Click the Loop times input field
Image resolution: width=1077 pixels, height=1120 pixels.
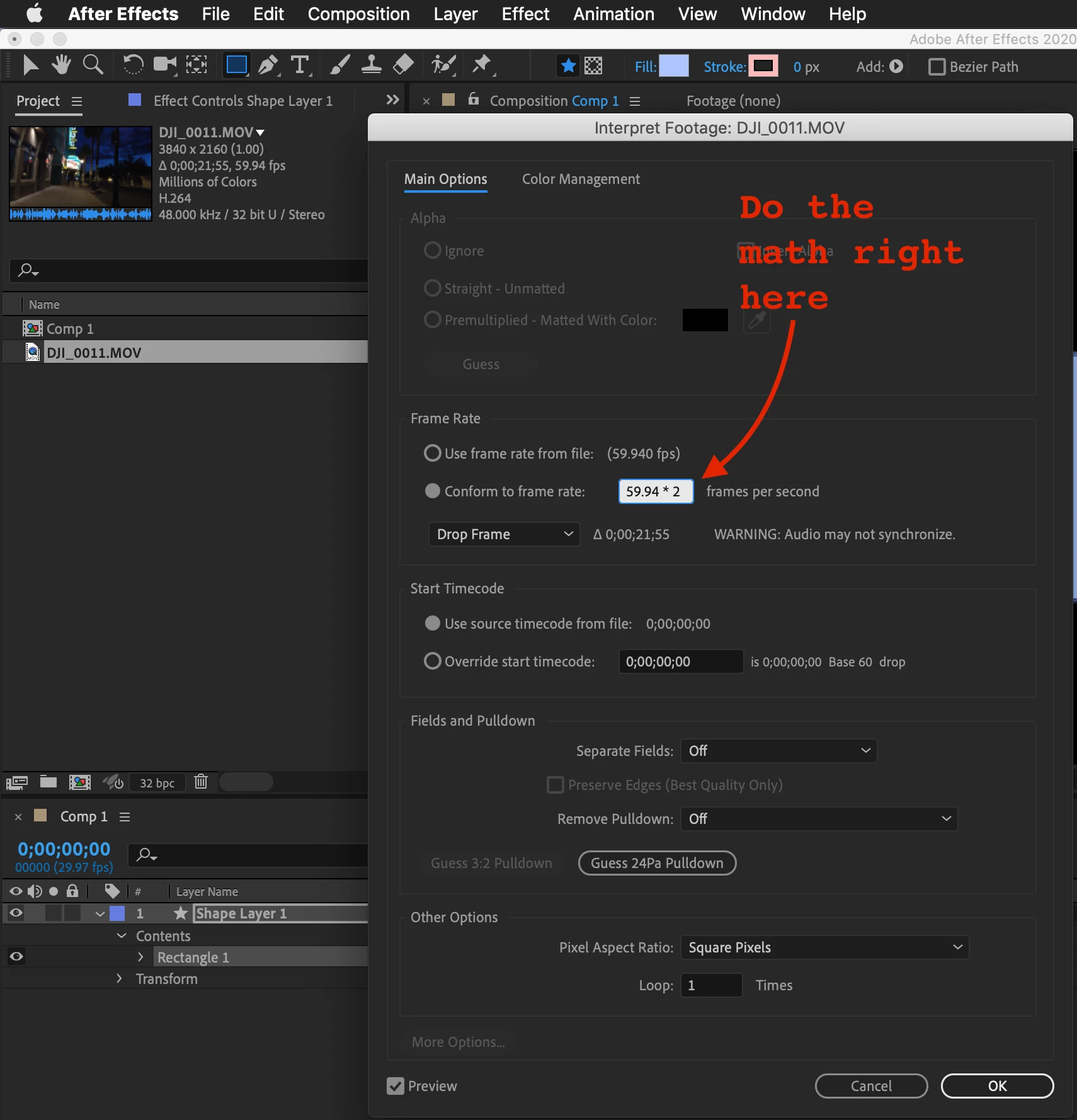[x=712, y=985]
